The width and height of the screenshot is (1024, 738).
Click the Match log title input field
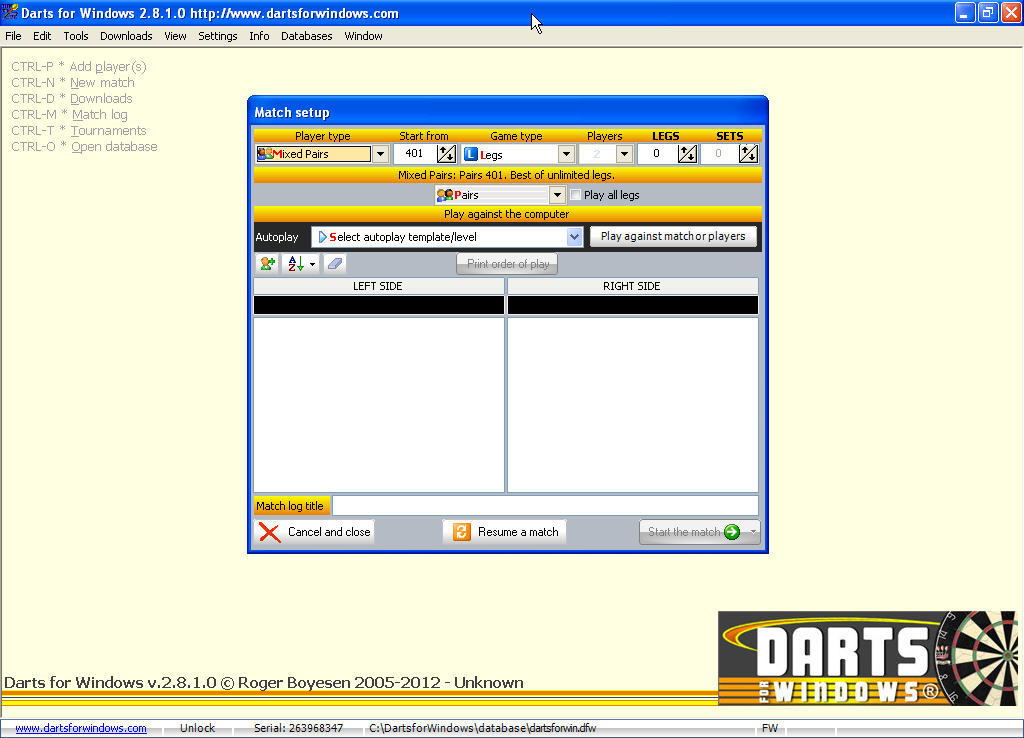545,506
